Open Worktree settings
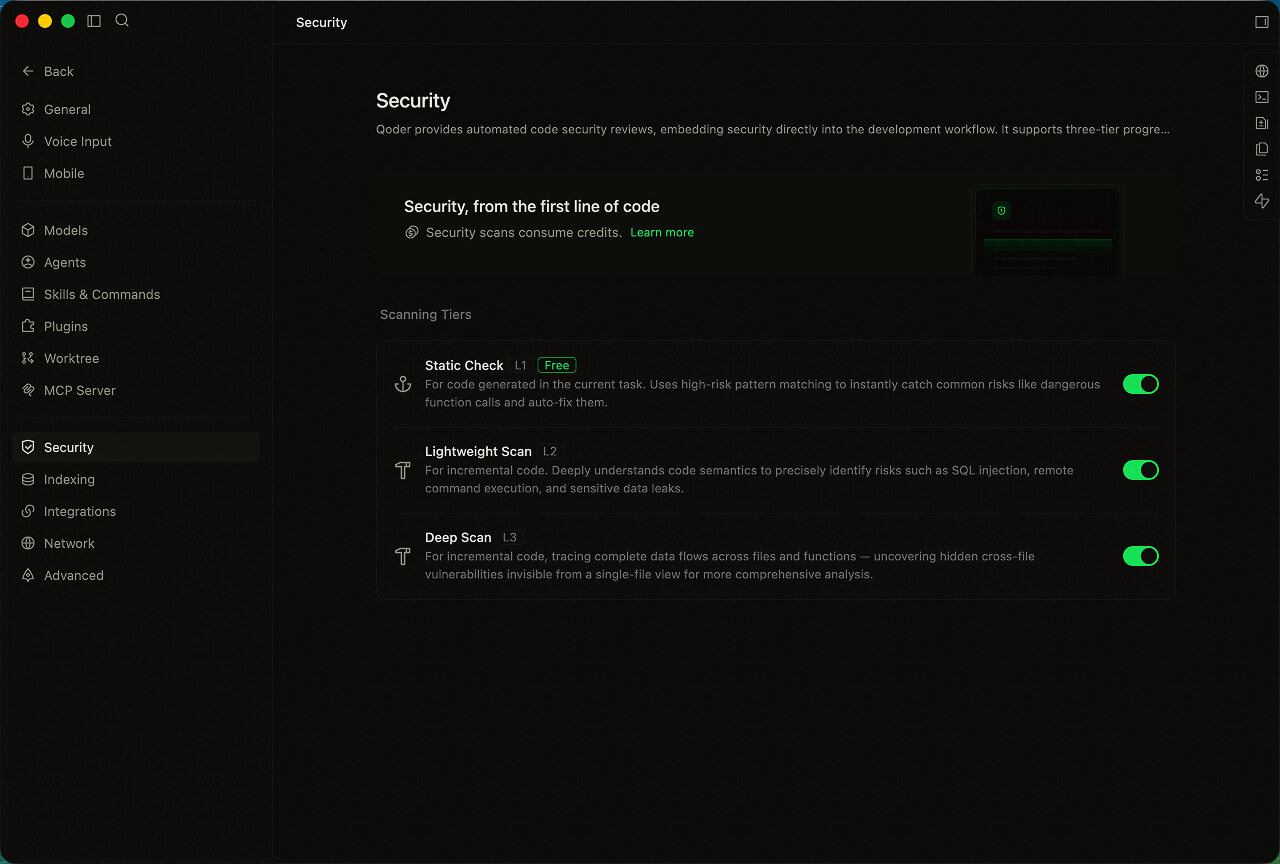The width and height of the screenshot is (1280, 864). [x=136, y=358]
